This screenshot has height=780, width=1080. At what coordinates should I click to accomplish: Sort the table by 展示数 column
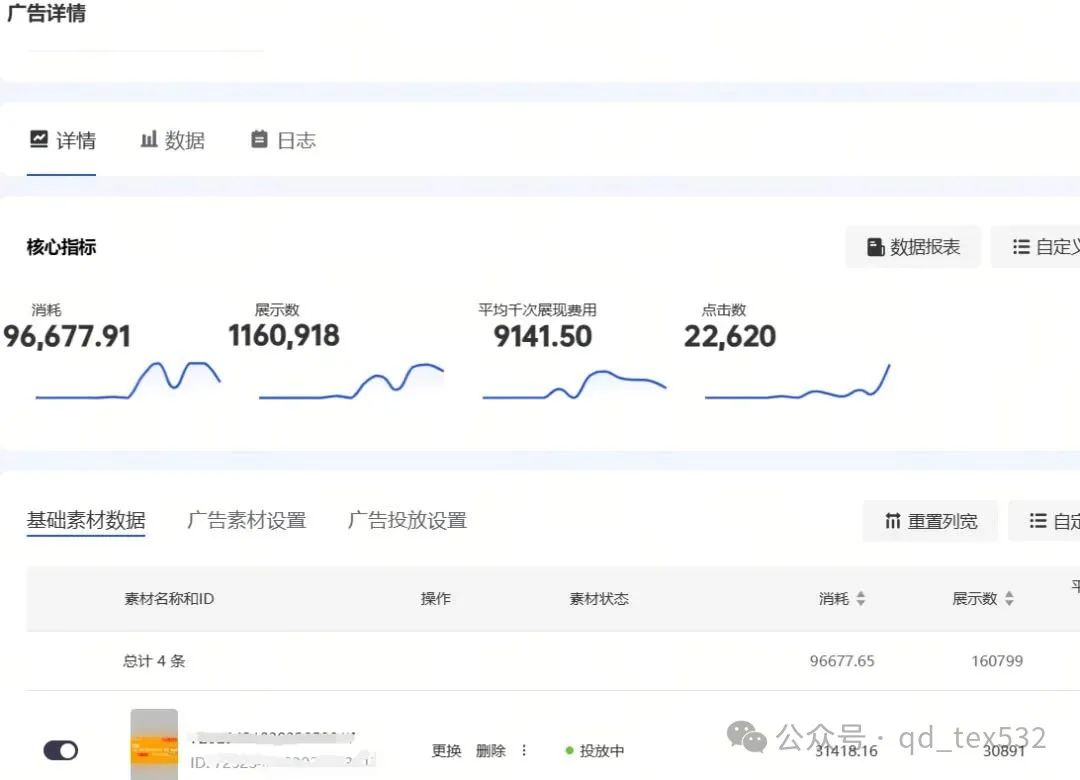1009,599
